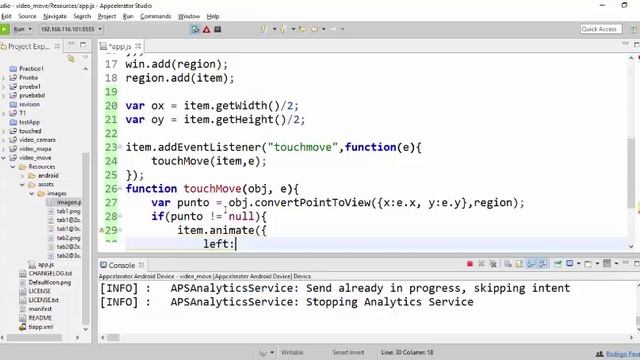The height and width of the screenshot is (360, 640).
Task: Click the Open Console icon
Action: [x=588, y=264]
